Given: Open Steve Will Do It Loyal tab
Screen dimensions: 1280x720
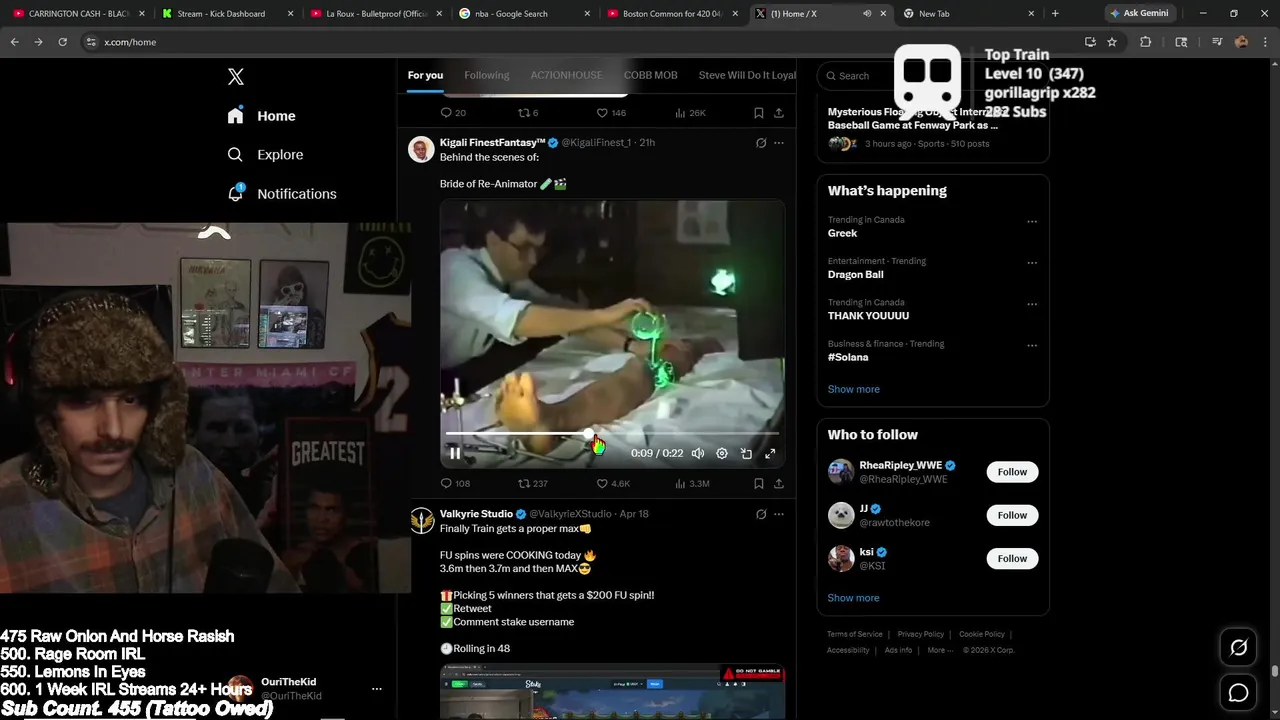Looking at the screenshot, I should 747,75.
